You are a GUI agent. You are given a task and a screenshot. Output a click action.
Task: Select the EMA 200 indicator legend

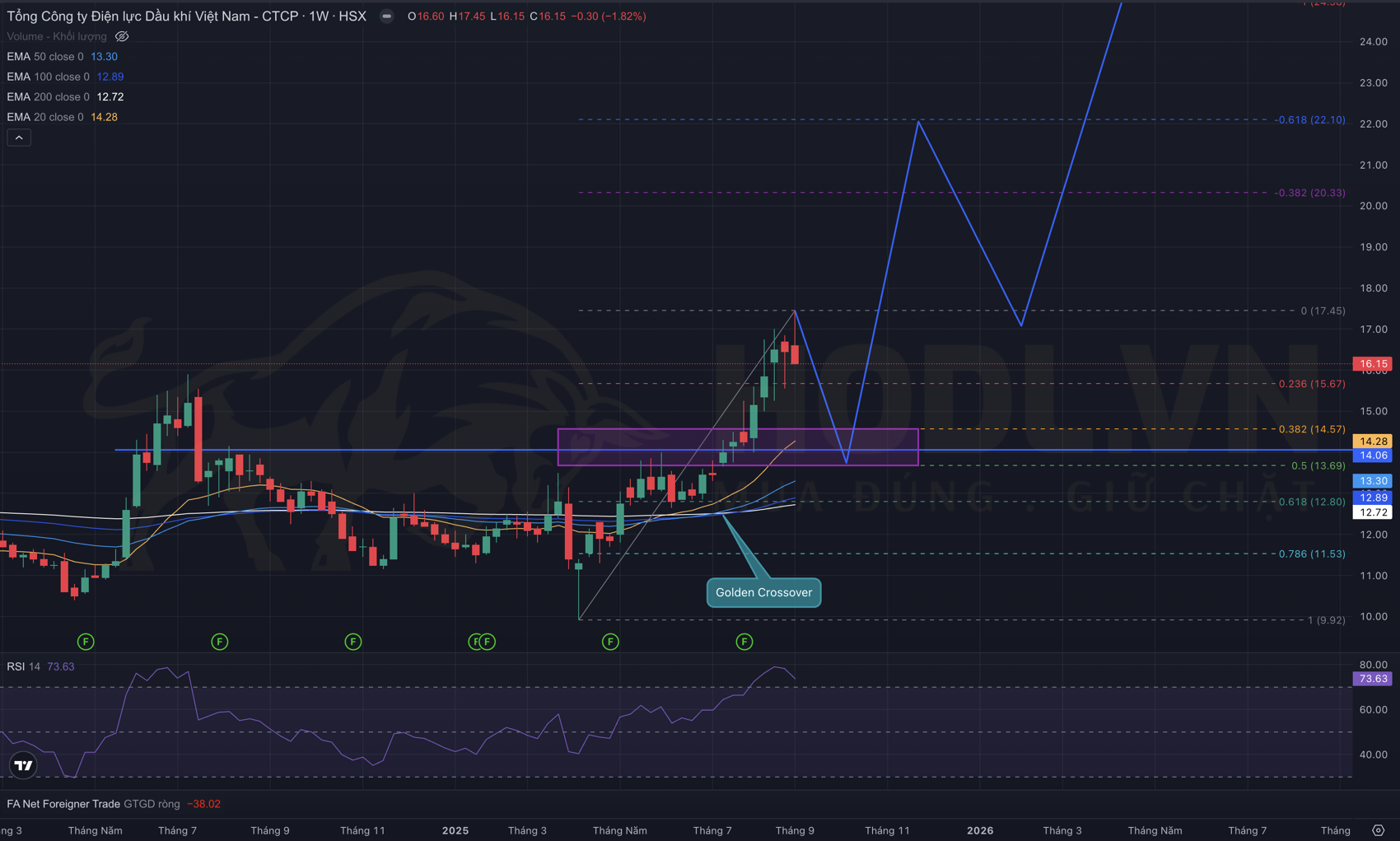tap(48, 97)
